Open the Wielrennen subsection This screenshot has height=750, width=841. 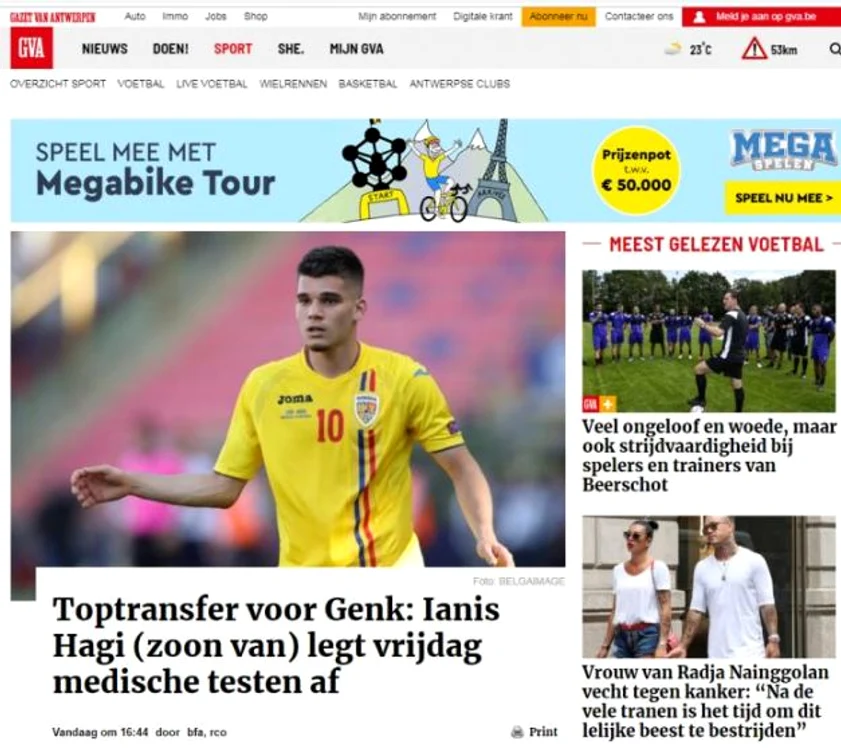pos(293,84)
